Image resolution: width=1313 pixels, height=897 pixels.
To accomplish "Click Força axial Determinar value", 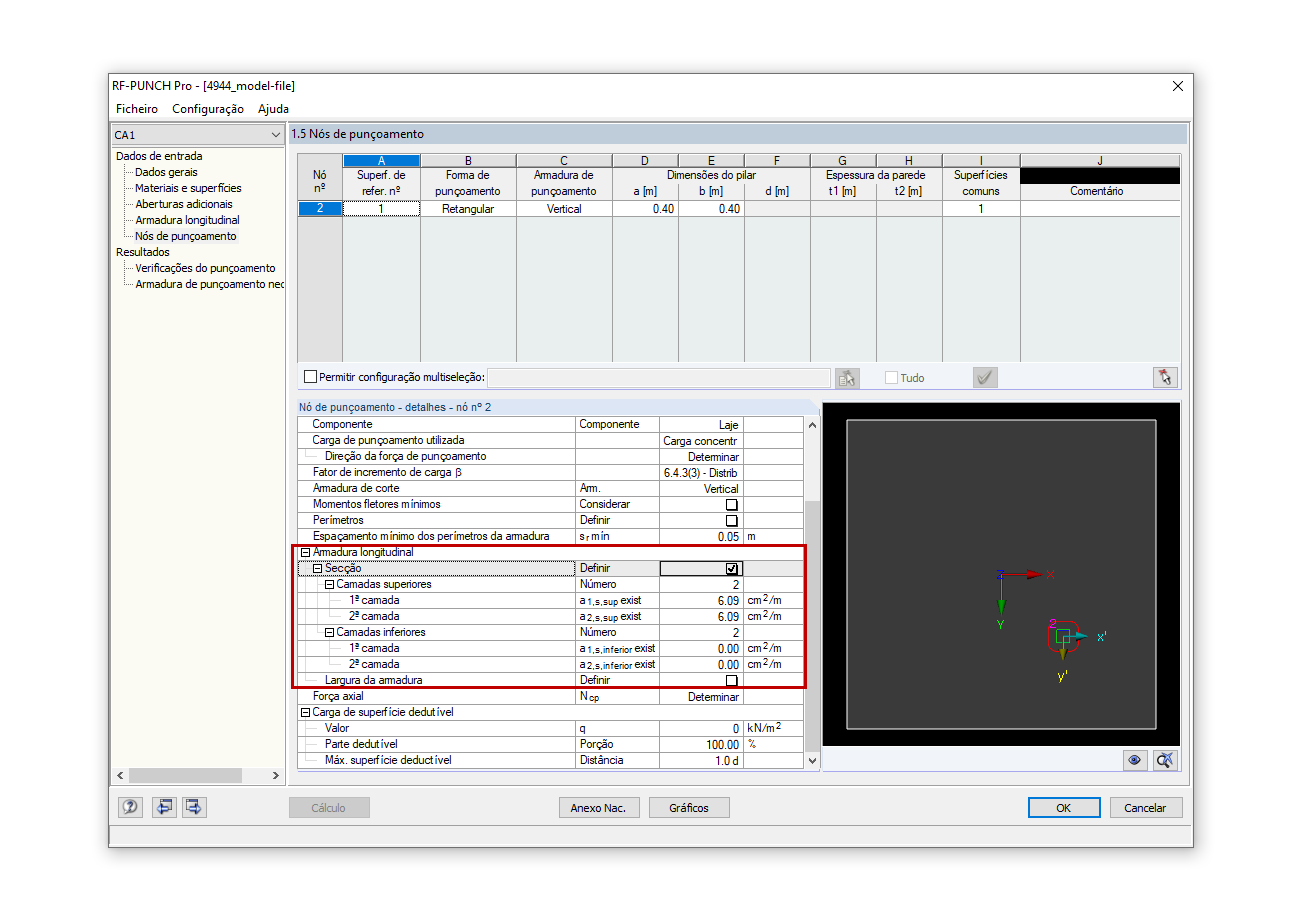I will (701, 697).
